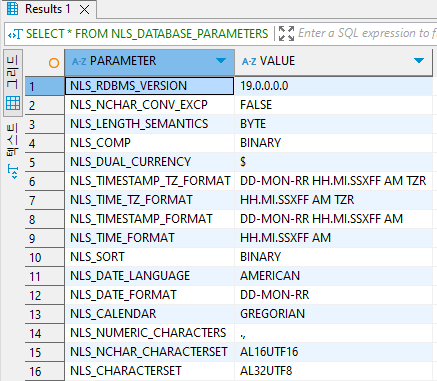
Task: Select the HH.MI.SSXFF AM TZR value cell
Action: (x=333, y=200)
